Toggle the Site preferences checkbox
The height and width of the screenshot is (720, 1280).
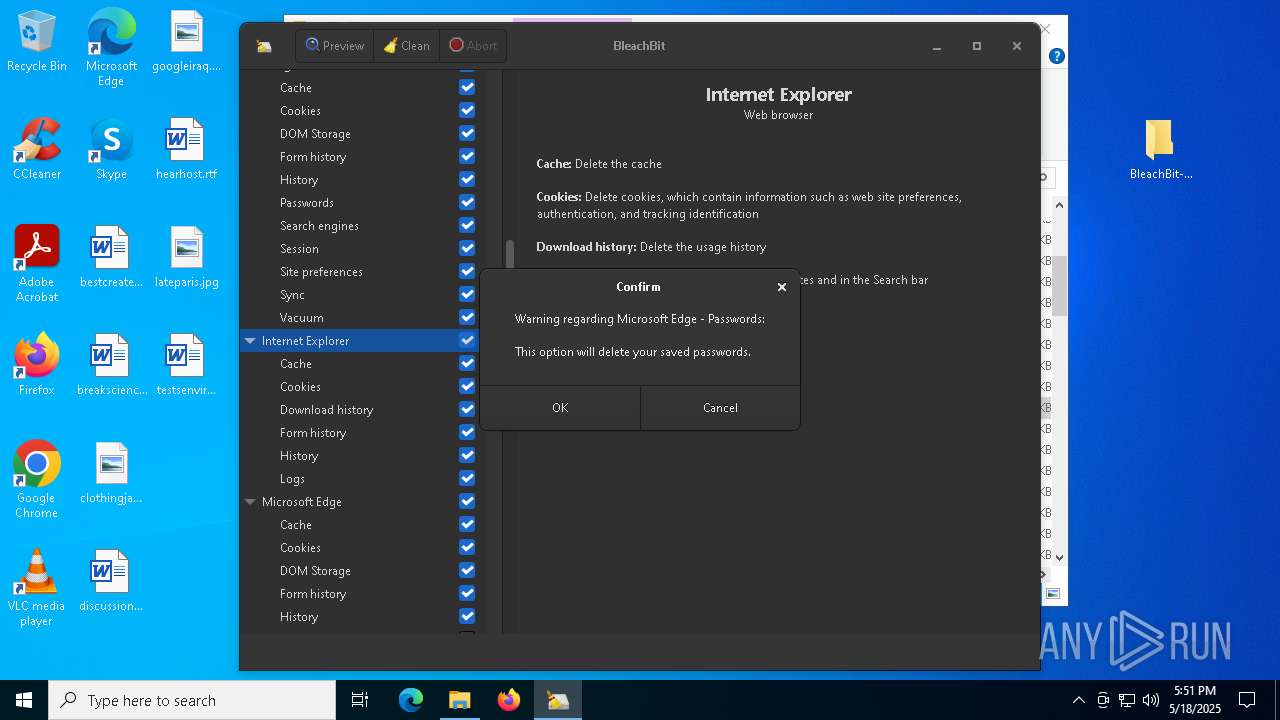pos(467,272)
